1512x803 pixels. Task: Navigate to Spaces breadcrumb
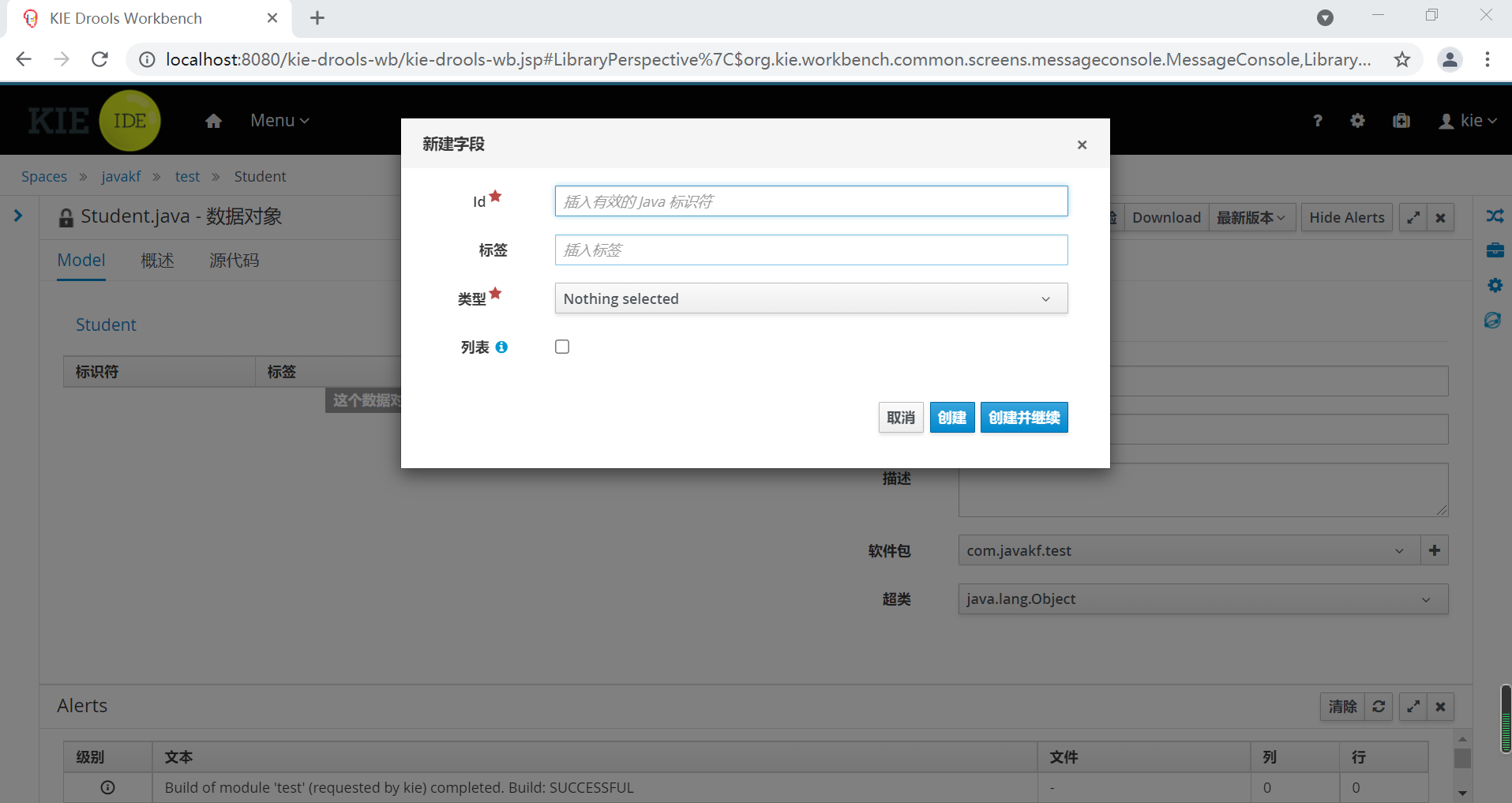pos(44,176)
